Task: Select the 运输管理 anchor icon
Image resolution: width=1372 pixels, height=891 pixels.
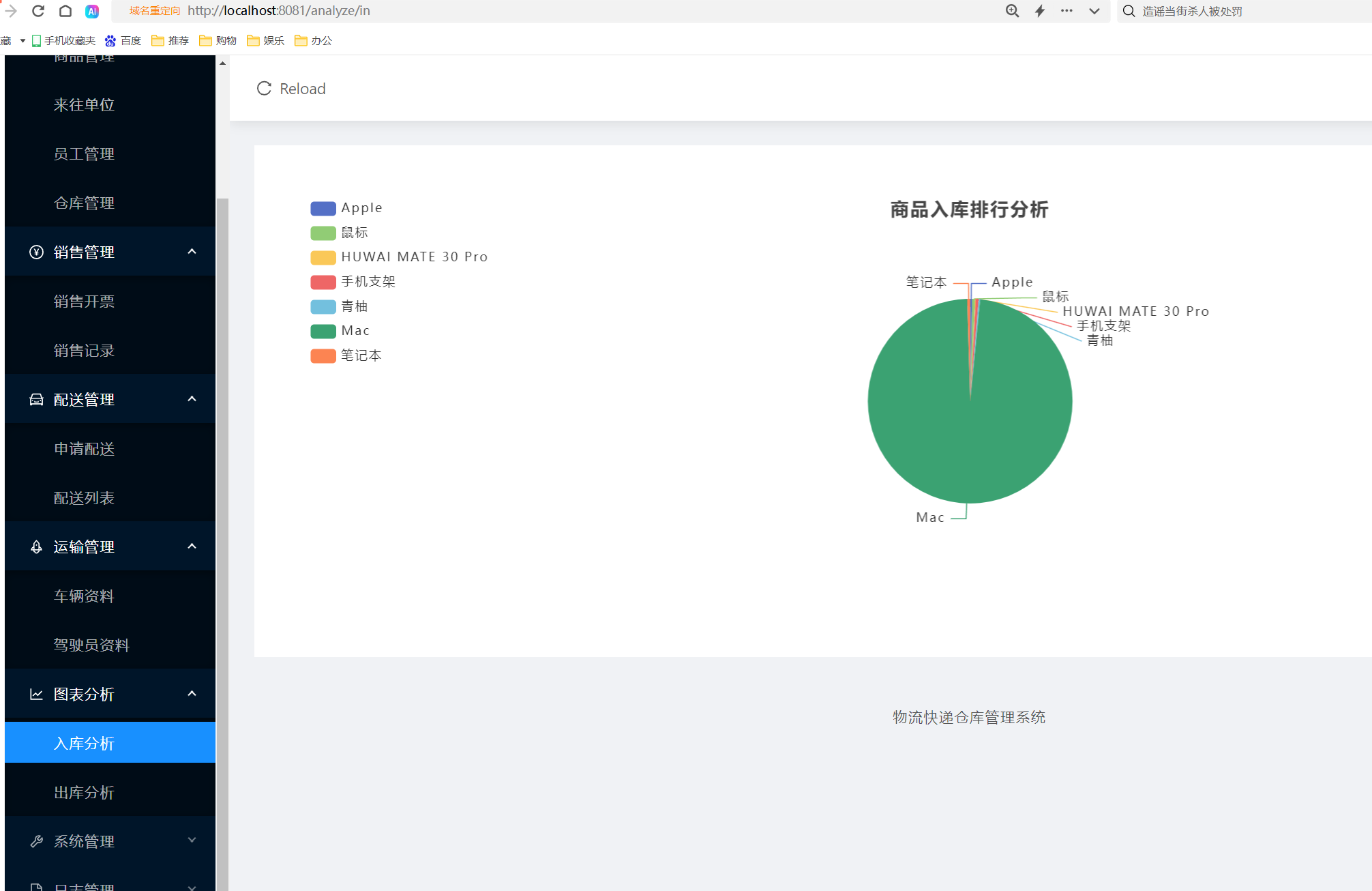Action: [35, 546]
